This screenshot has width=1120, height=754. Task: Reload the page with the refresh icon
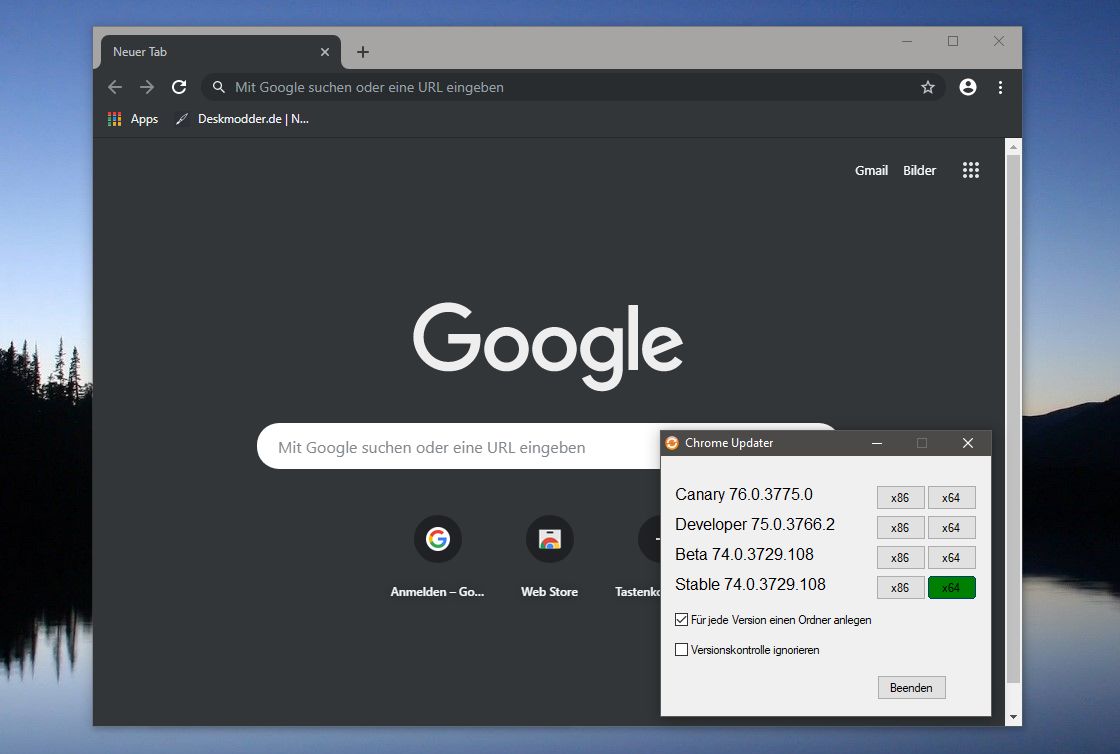[x=179, y=87]
